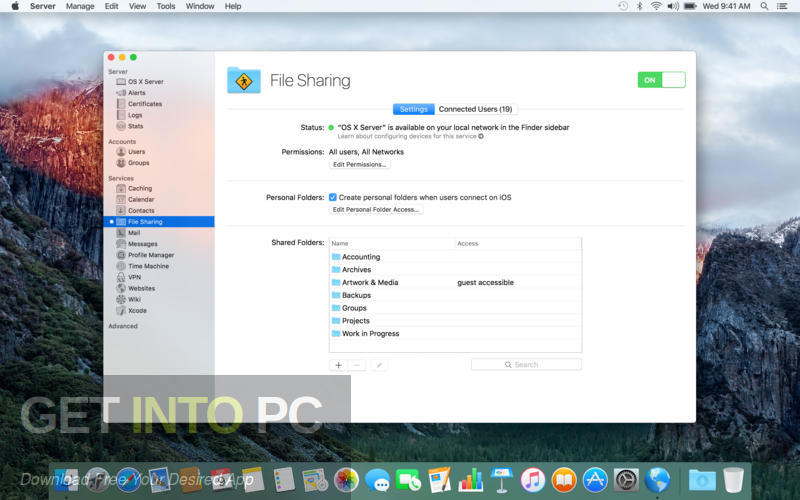
Task: Click the Wi-Fi status icon
Action: click(x=656, y=6)
